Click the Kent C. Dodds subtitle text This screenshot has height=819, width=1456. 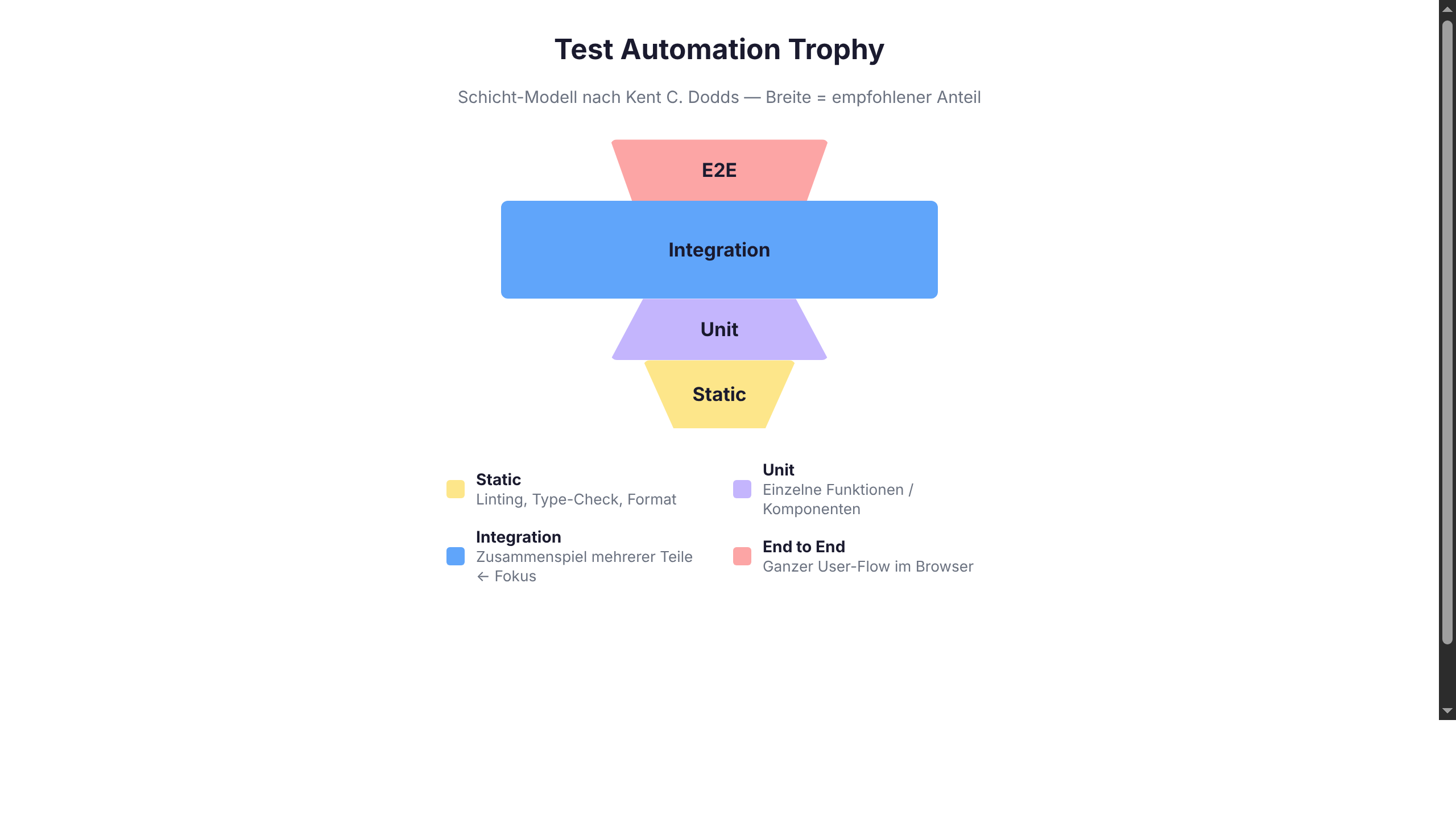click(719, 97)
